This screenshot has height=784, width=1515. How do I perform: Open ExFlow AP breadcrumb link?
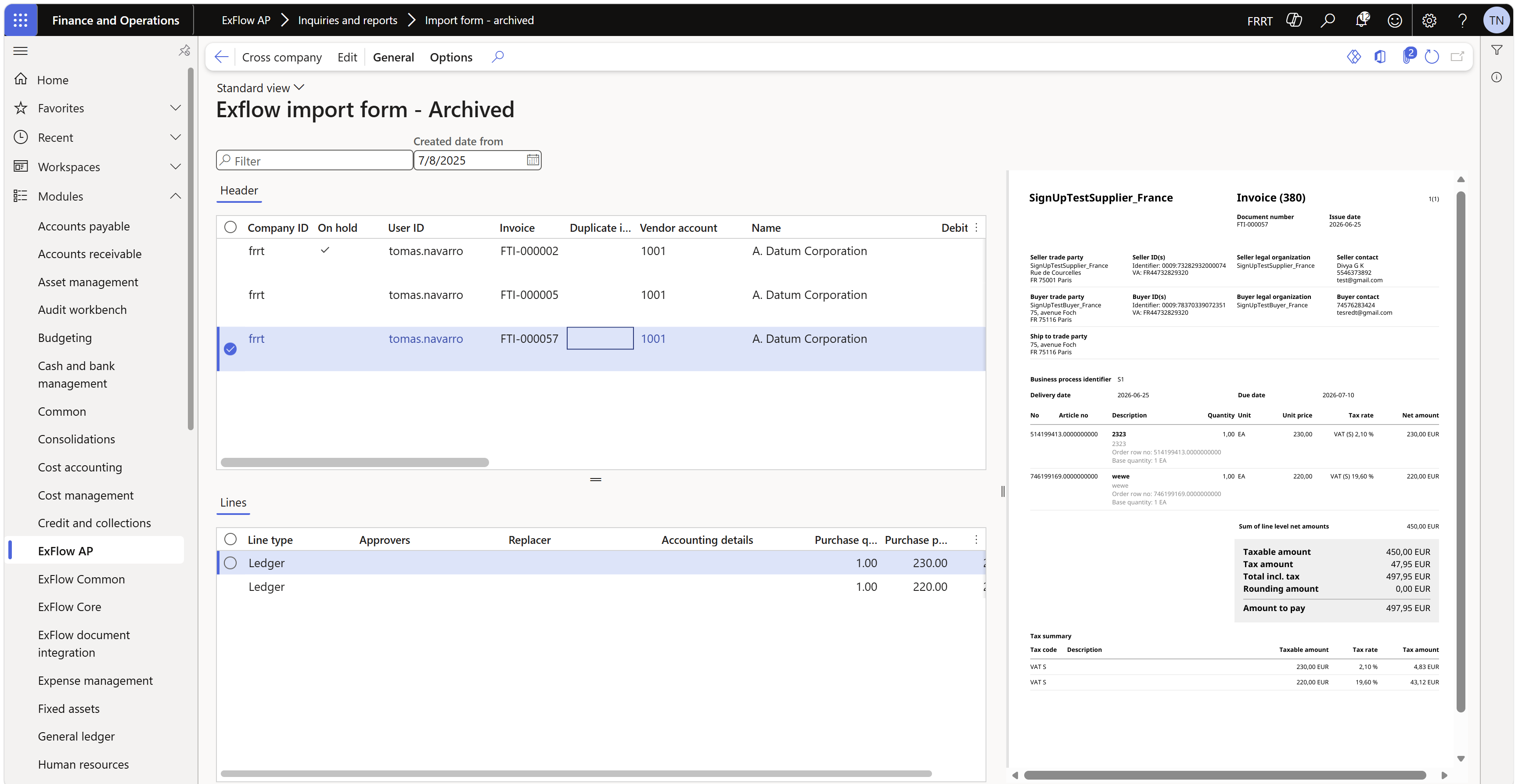click(246, 21)
